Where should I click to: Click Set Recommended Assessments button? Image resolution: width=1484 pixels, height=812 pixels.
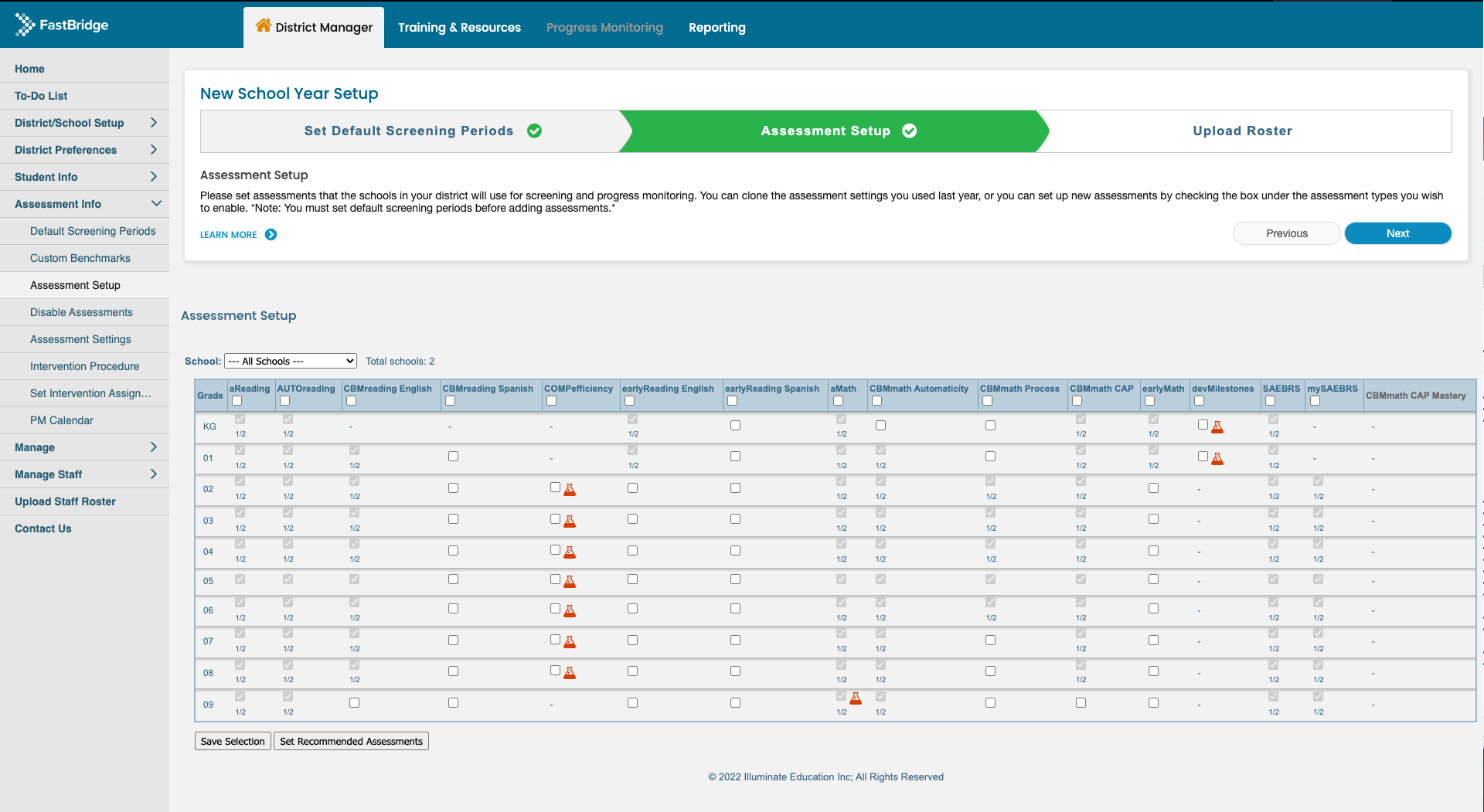pyautogui.click(x=351, y=741)
